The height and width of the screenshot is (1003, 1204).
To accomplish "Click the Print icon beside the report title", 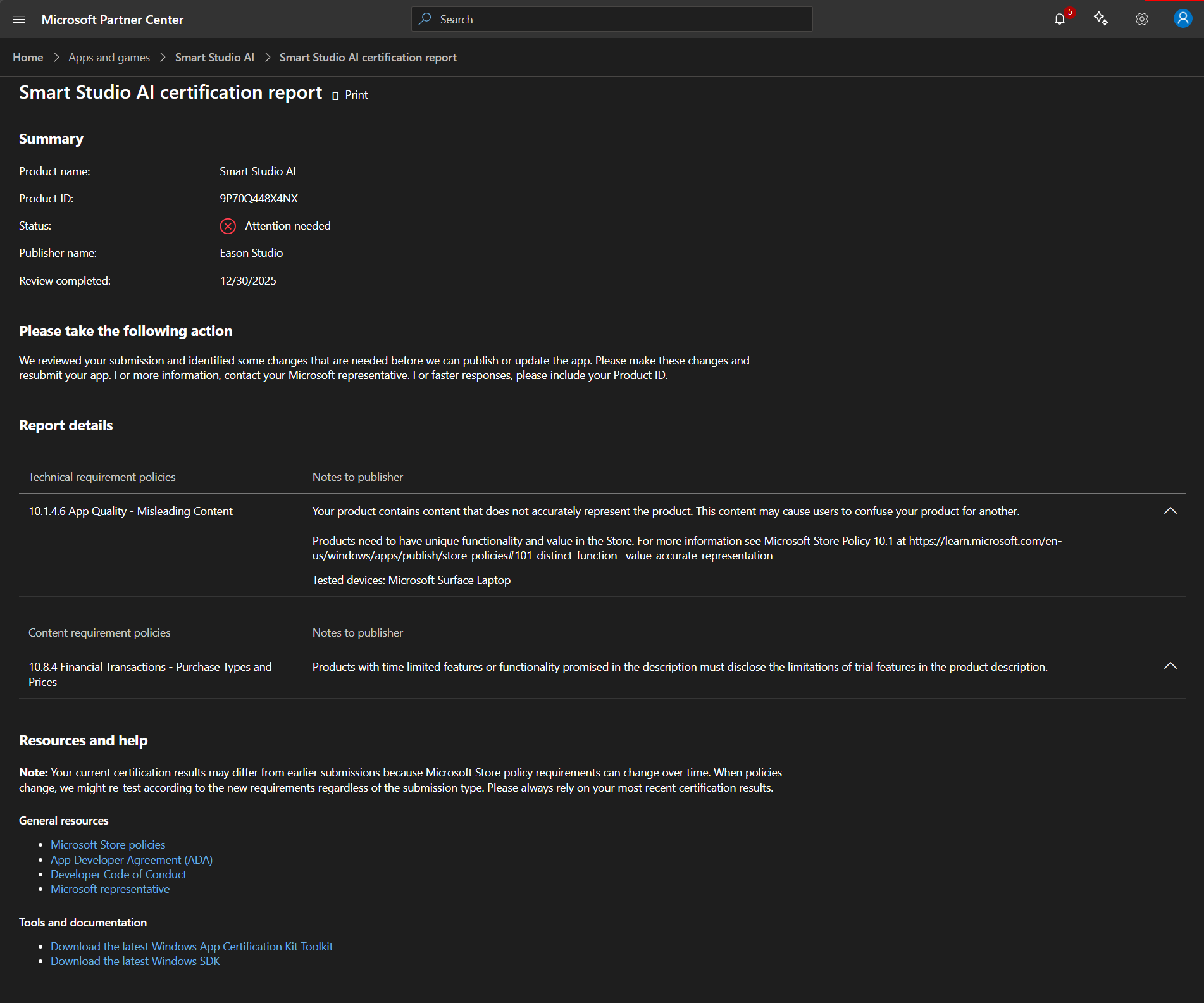I will [x=335, y=96].
